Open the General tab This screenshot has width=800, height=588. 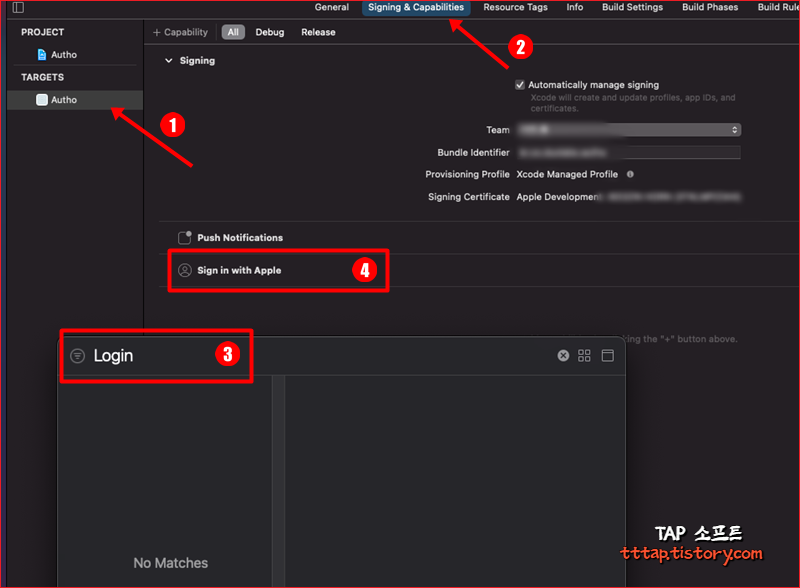click(332, 7)
